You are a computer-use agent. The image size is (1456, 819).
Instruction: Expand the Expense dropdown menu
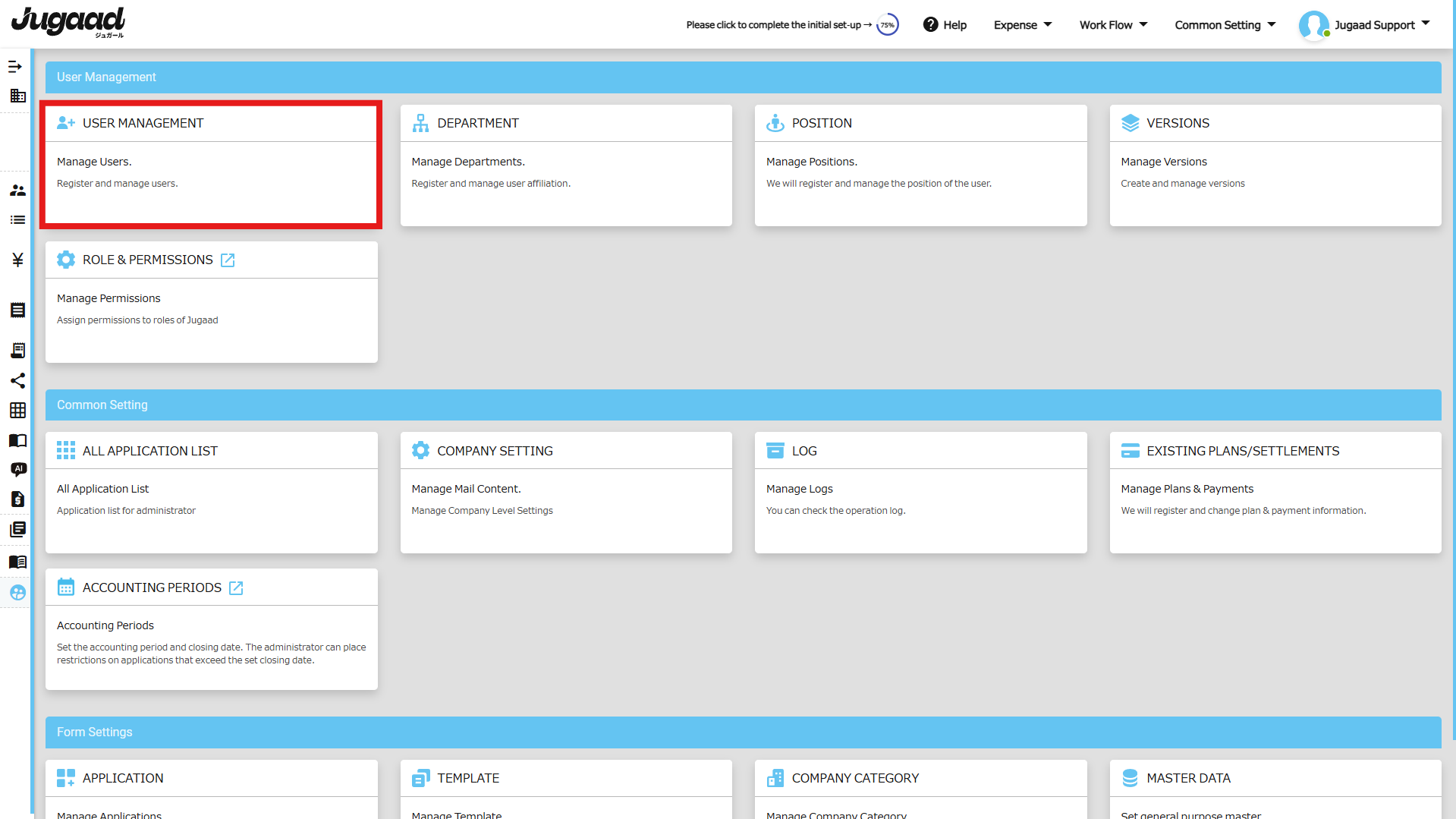[1023, 25]
